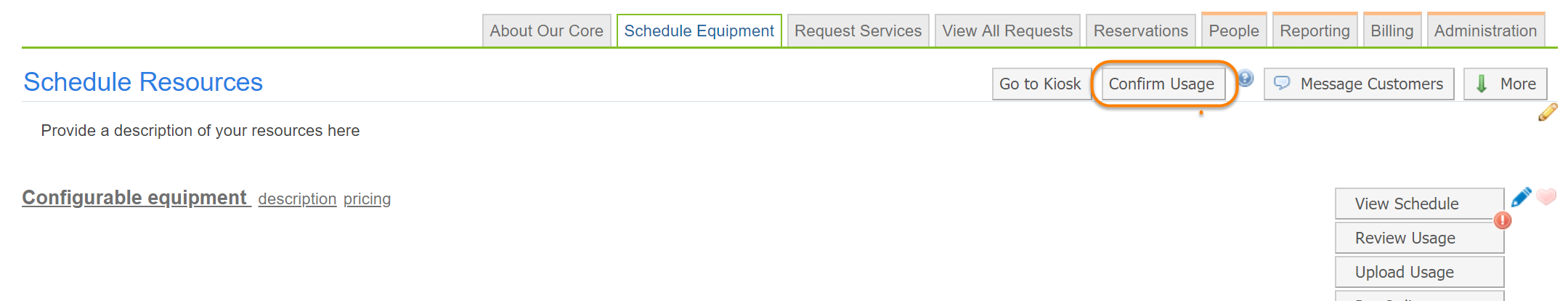Open the pricing link for Configurable equipment
This screenshot has height=301, width=1568.
(x=367, y=199)
